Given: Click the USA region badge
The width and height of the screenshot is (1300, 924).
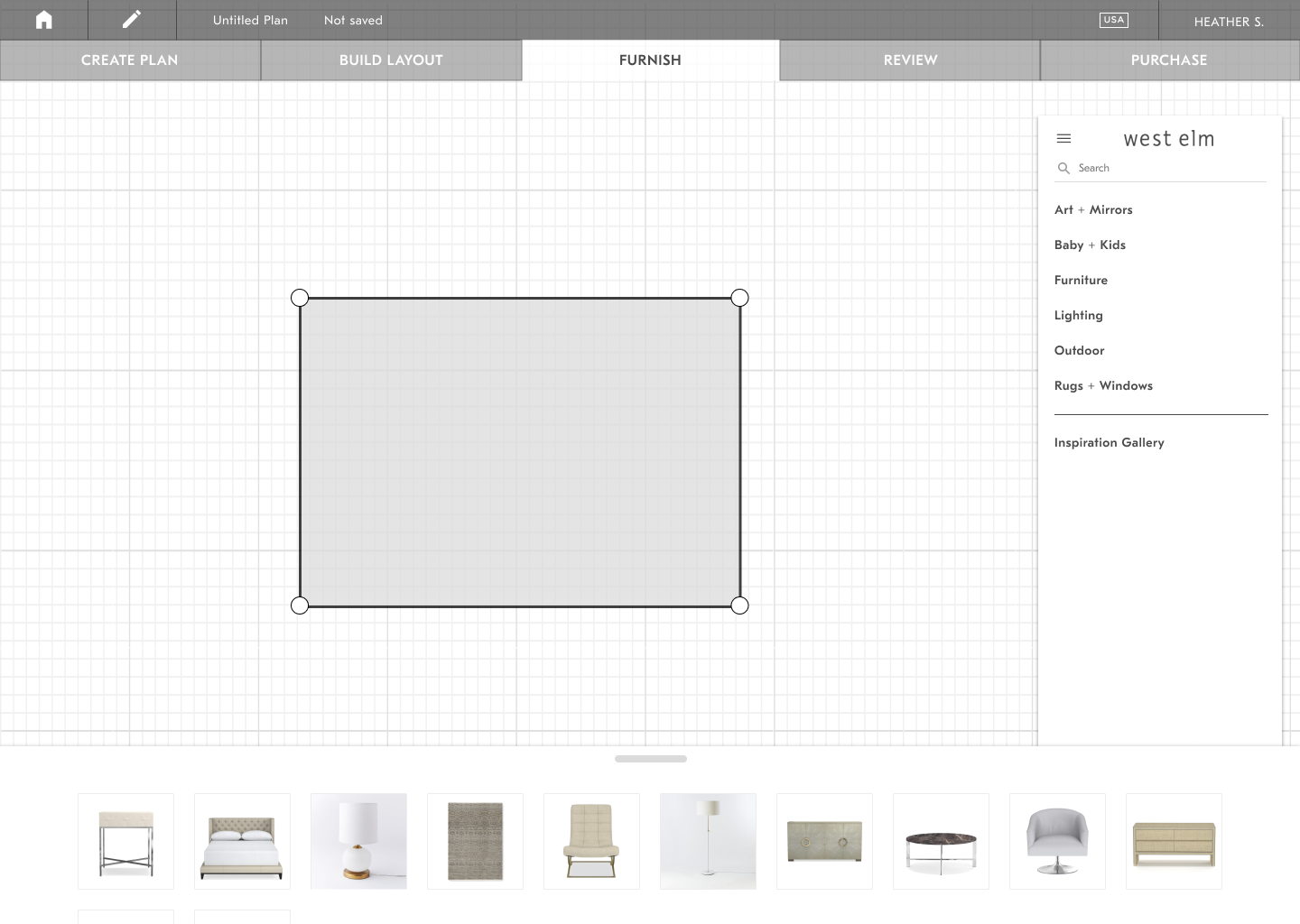Looking at the screenshot, I should coord(1114,20).
